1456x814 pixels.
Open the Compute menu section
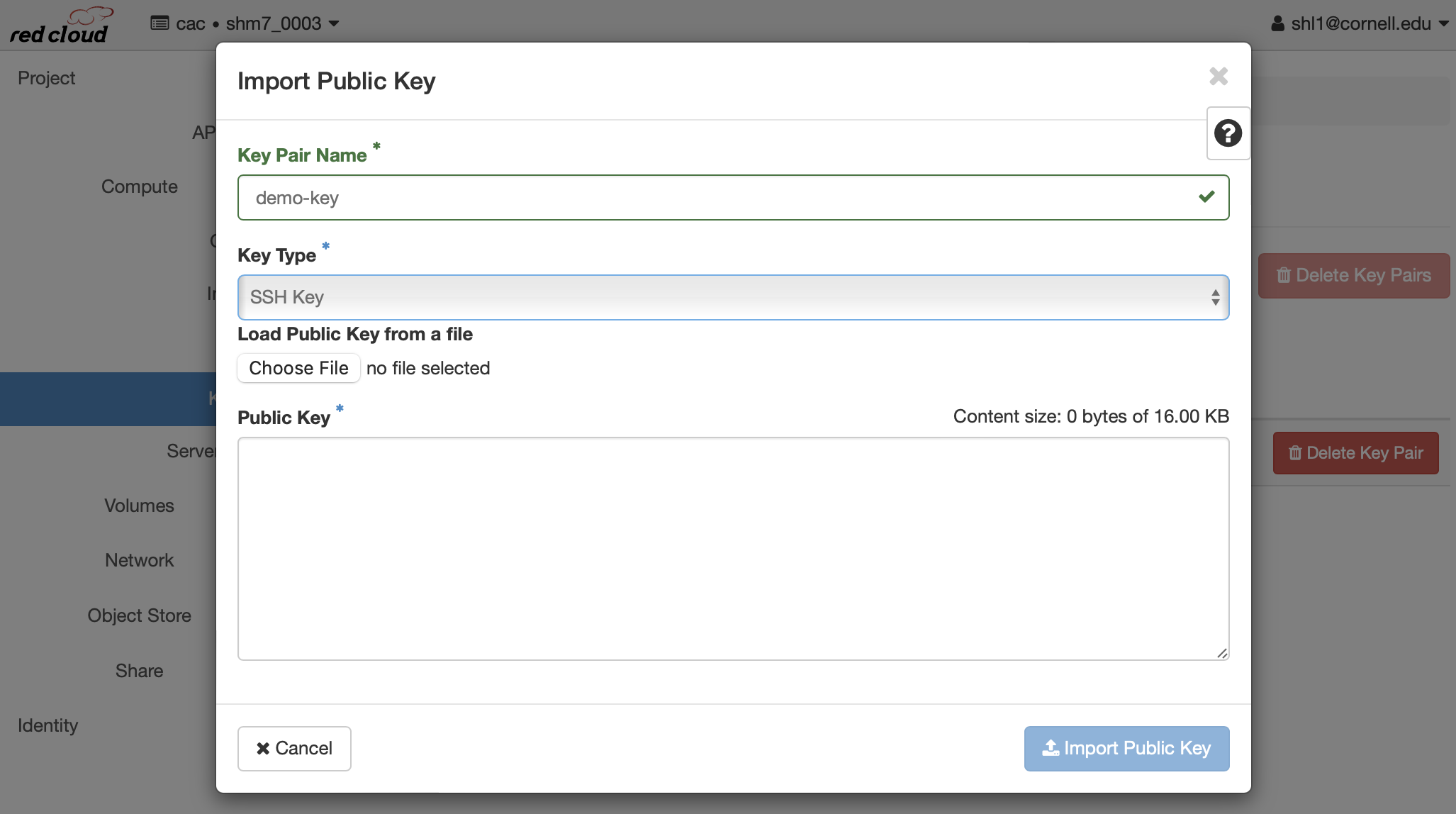(x=140, y=185)
